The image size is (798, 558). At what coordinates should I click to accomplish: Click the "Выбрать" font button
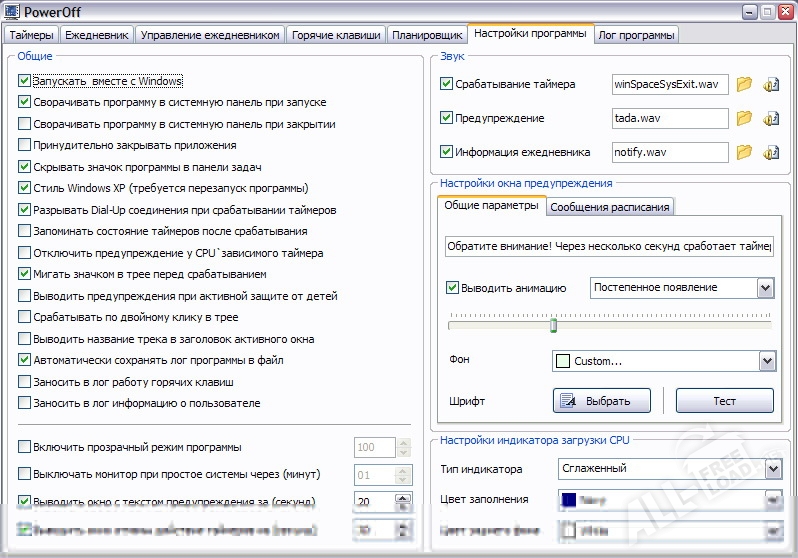(602, 401)
